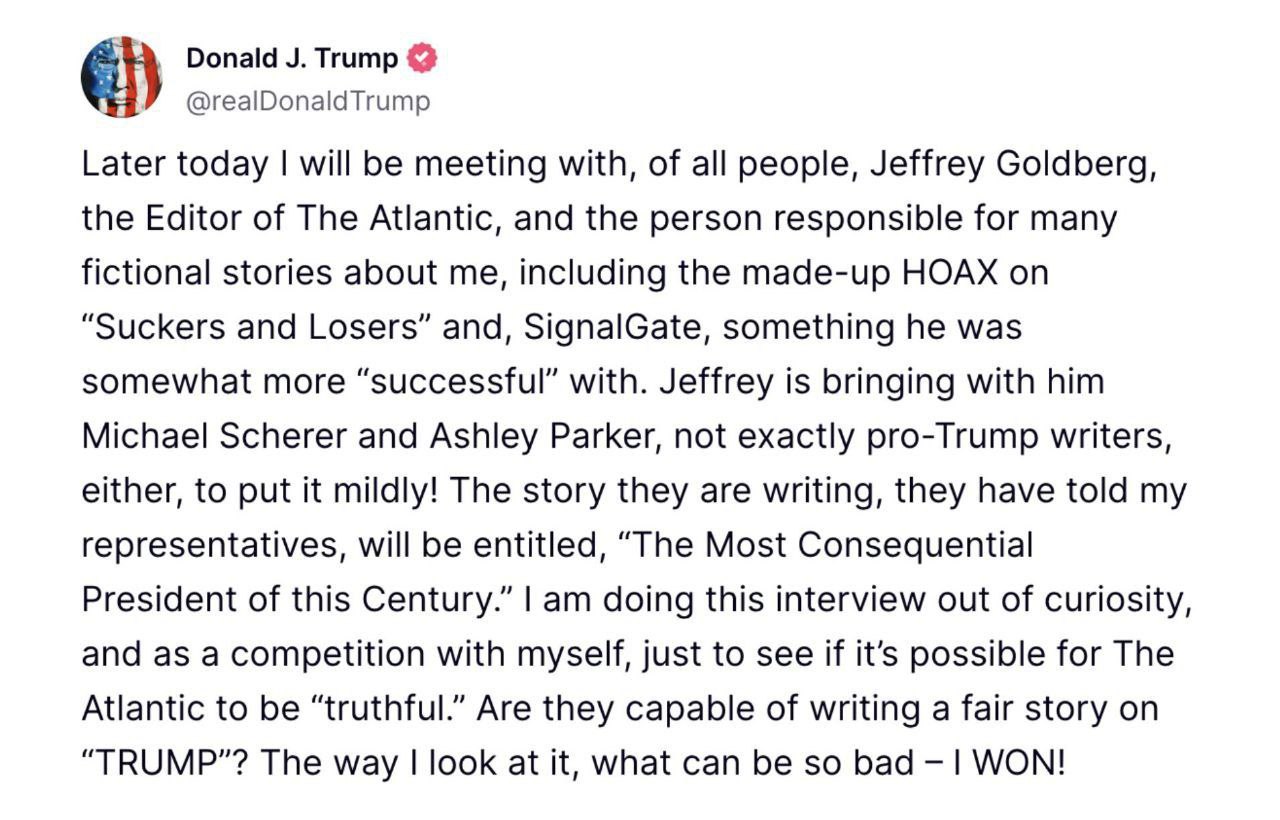Click the name "Jeffrey Goldberg" in the post
The image size is (1280, 820).
click(x=1013, y=164)
